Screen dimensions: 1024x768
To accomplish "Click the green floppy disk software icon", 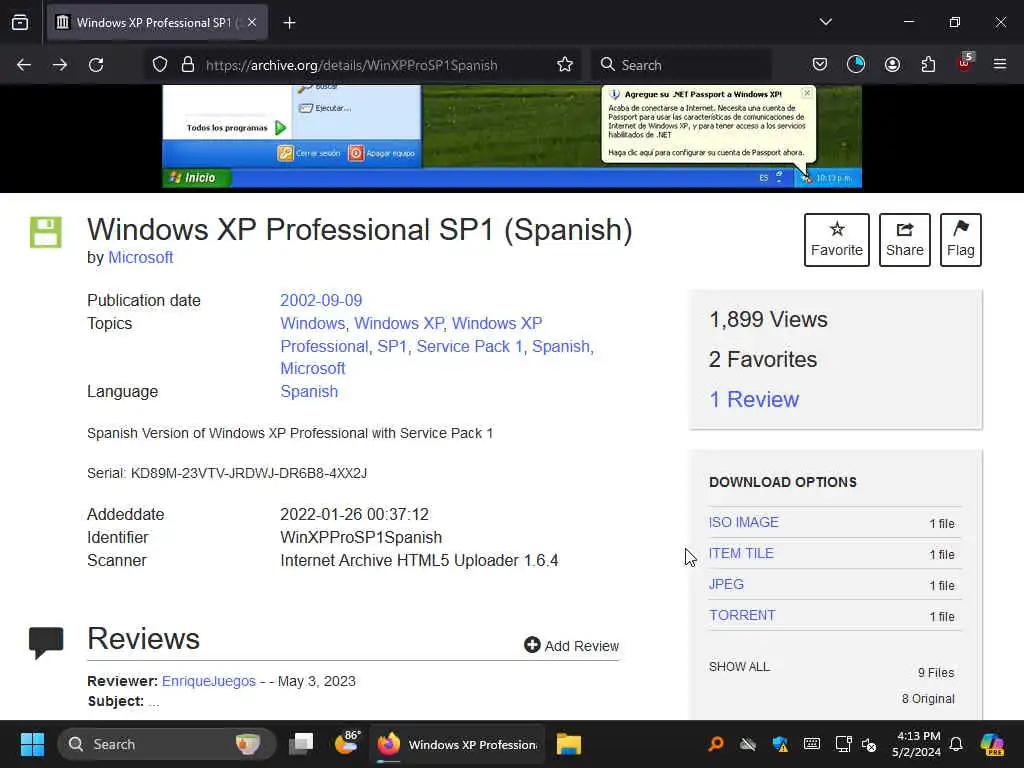I will 46,232.
